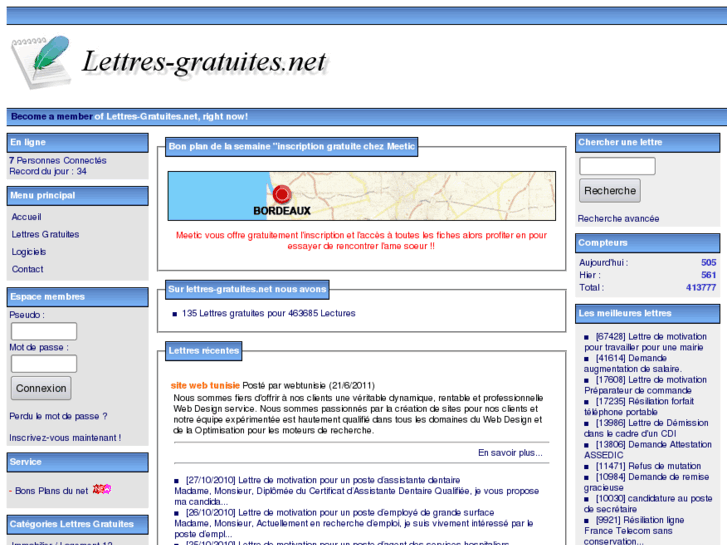727x545 pixels.
Task: Focus the Chercher une lettre search box
Action: [x=617, y=166]
